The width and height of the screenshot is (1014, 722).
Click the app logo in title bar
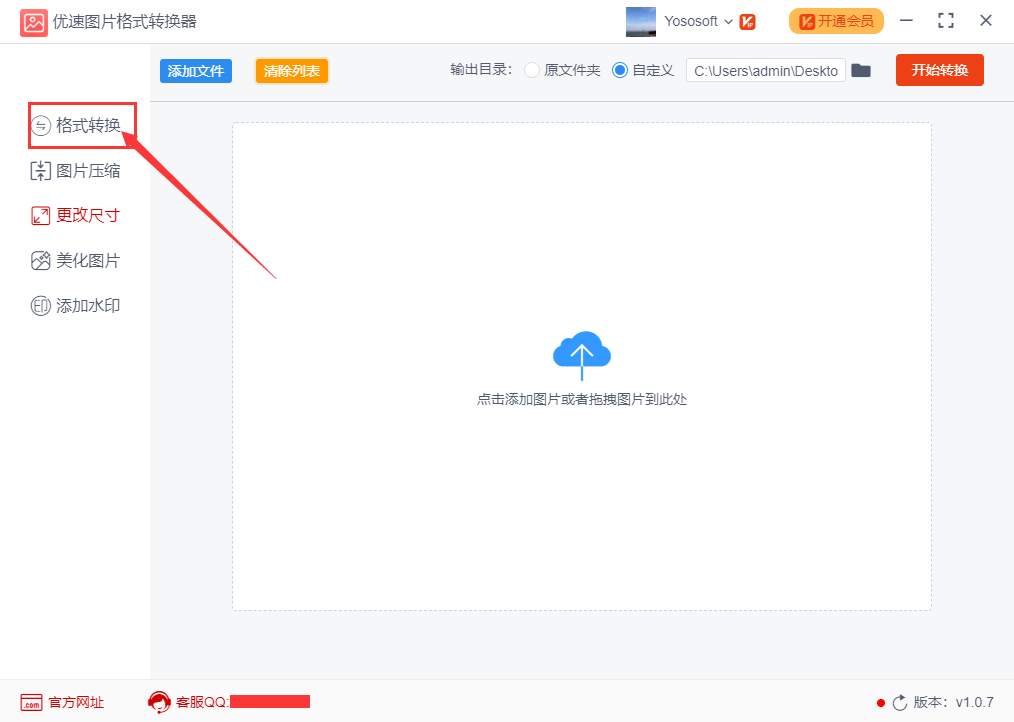[x=34, y=23]
